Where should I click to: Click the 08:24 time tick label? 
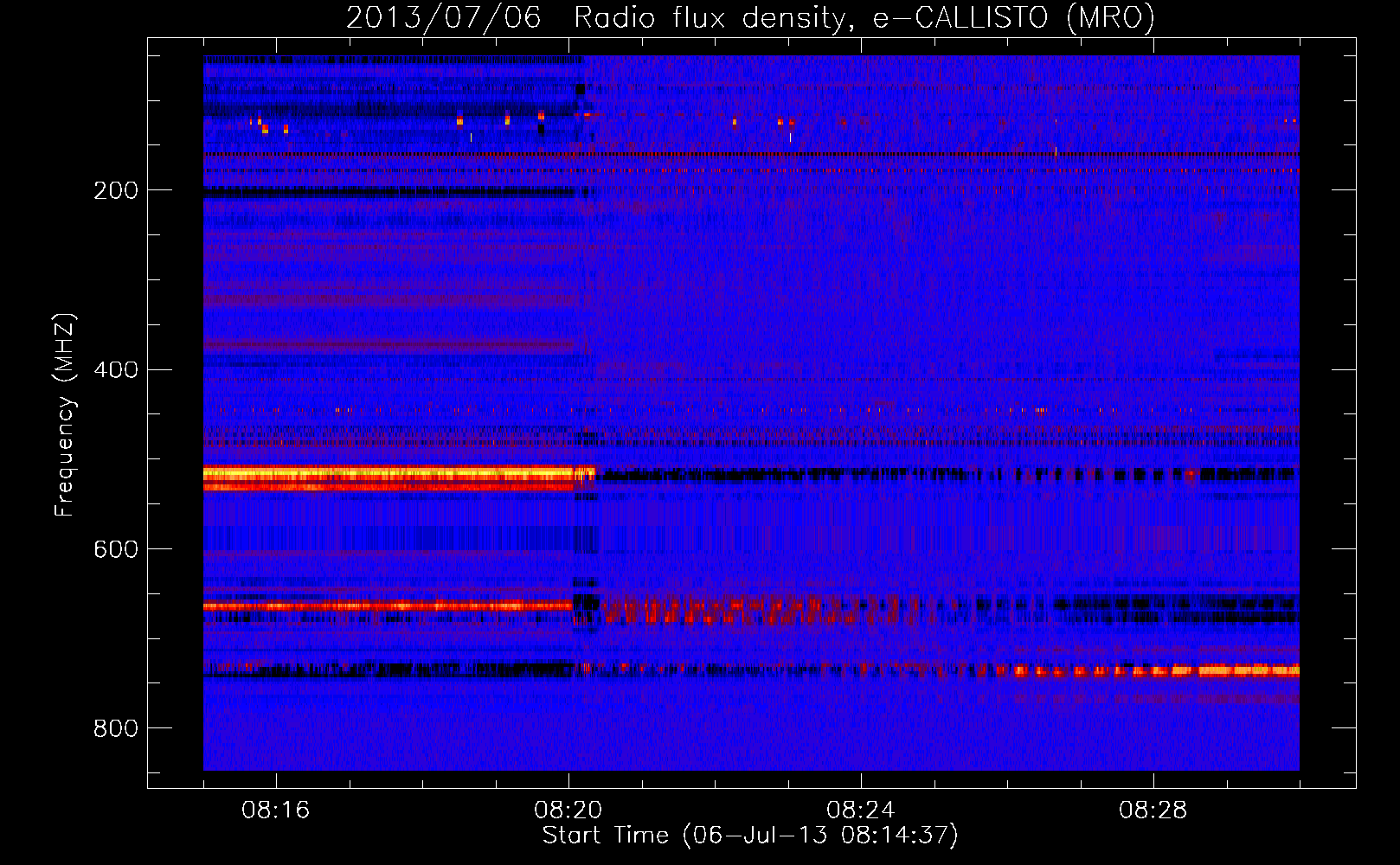tap(861, 811)
